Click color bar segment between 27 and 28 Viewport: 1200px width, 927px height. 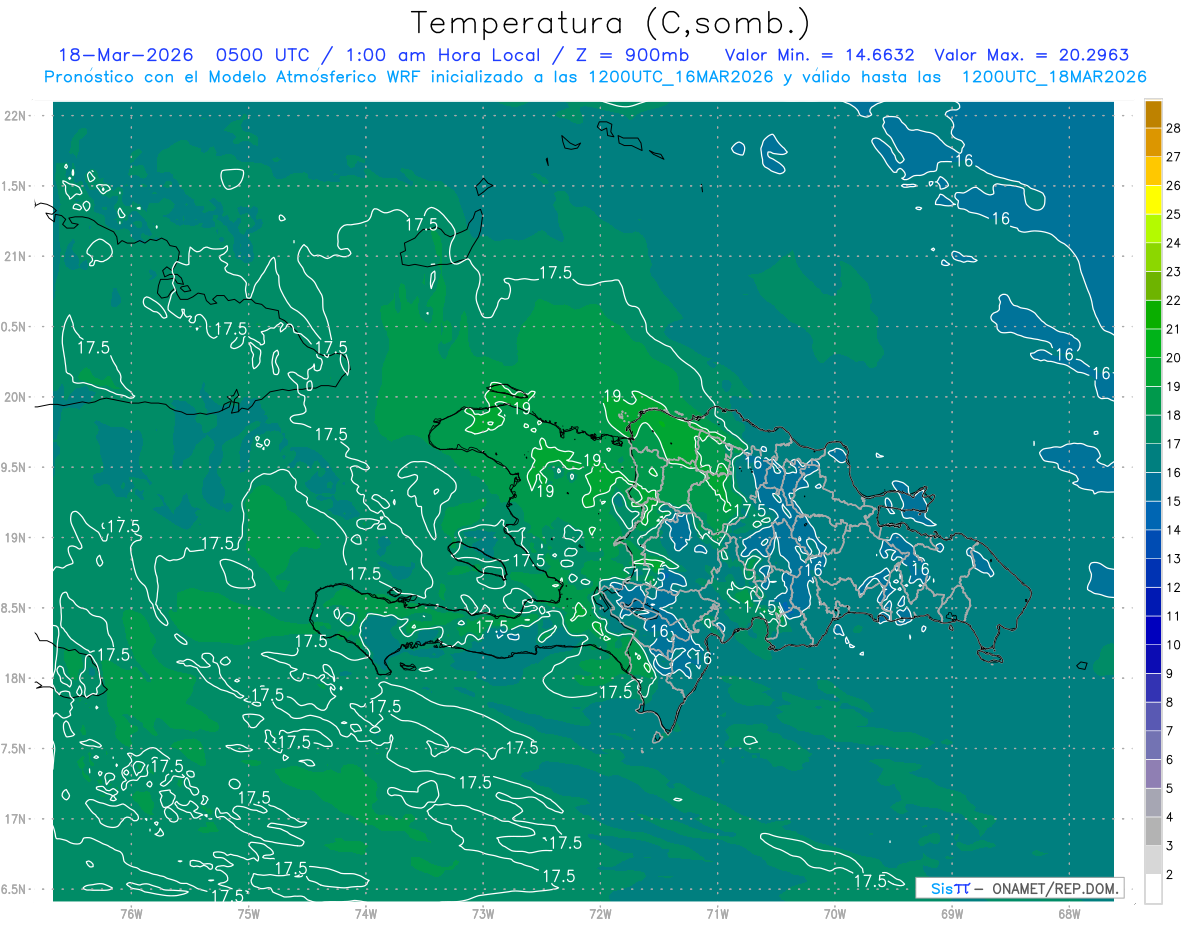1153,142
